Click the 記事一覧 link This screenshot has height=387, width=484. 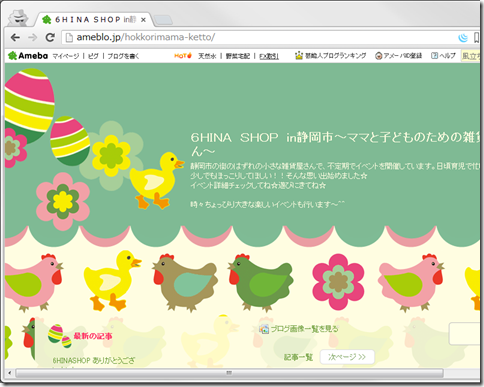[x=298, y=357]
